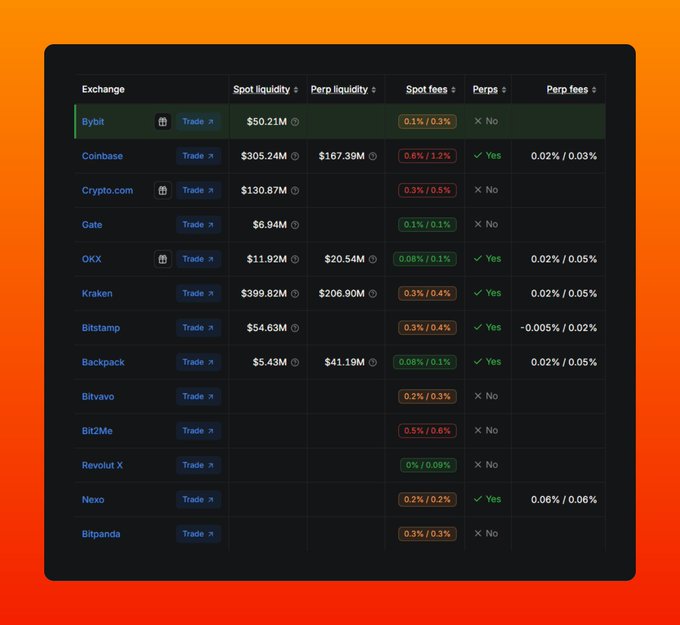680x625 pixels.
Task: Sort by Perps column
Action: click(x=489, y=89)
